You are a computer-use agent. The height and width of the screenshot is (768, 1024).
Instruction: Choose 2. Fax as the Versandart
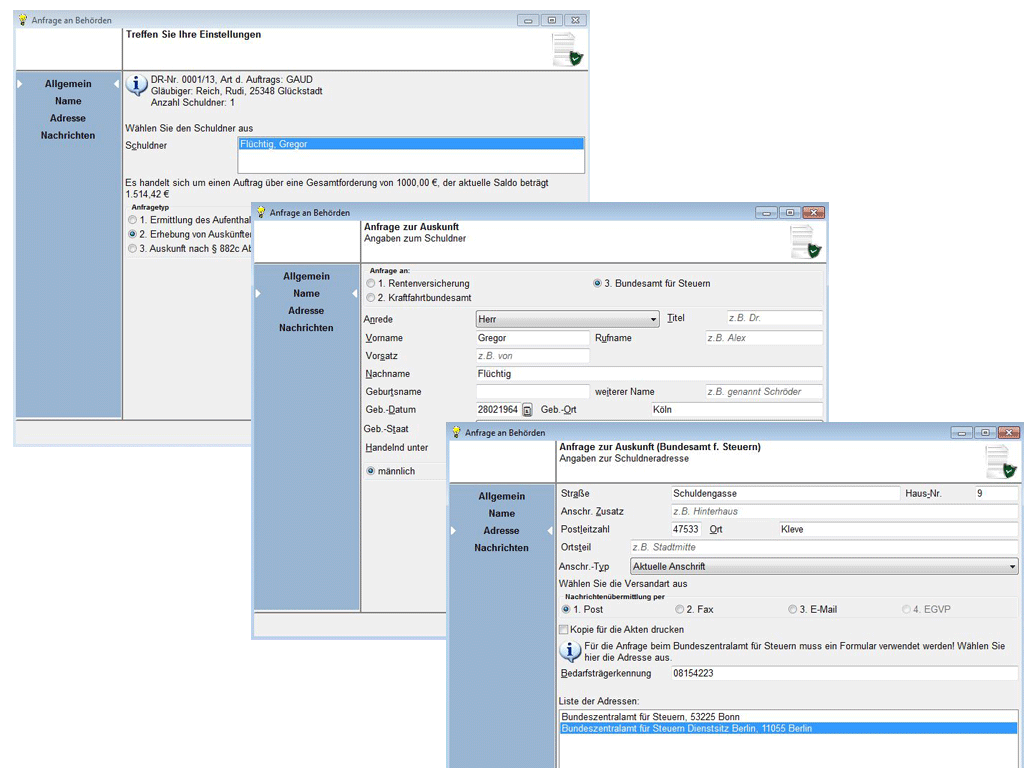(x=680, y=609)
